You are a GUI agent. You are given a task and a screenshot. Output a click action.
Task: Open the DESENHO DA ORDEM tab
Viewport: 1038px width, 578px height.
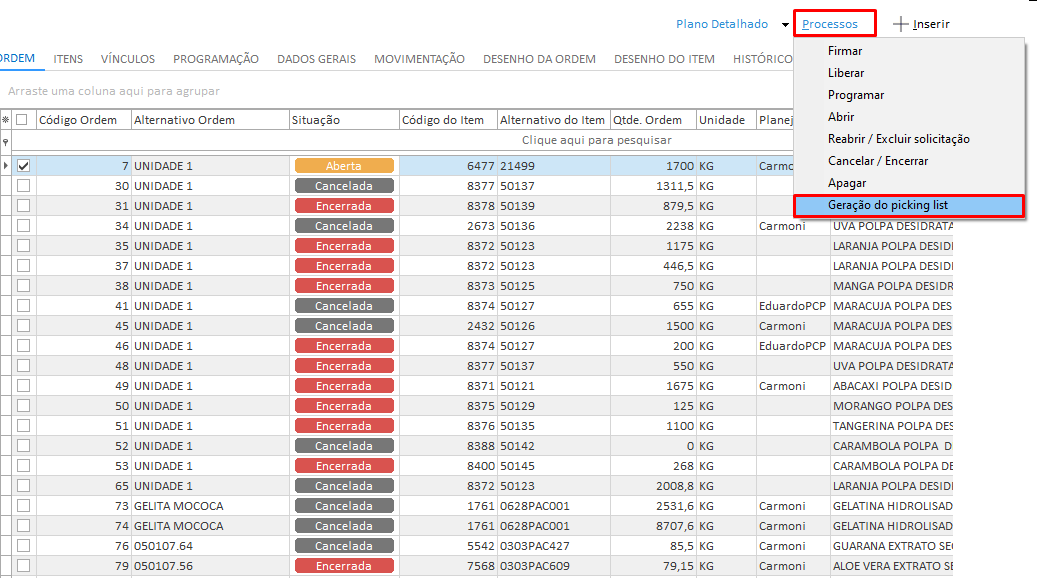[539, 59]
